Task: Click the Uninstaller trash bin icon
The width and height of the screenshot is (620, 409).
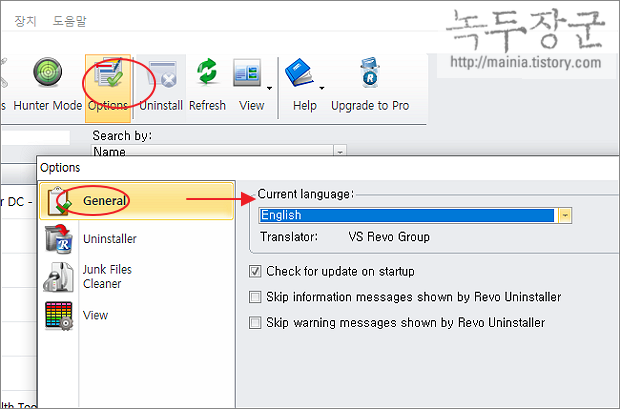Action: (59, 239)
